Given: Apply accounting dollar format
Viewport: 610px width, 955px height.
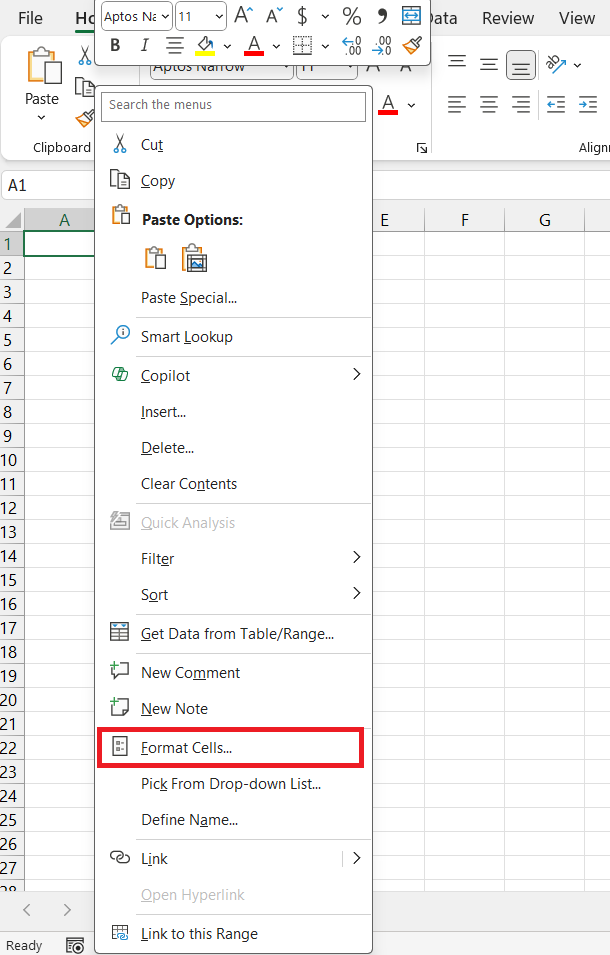Looking at the screenshot, I should click(x=303, y=15).
